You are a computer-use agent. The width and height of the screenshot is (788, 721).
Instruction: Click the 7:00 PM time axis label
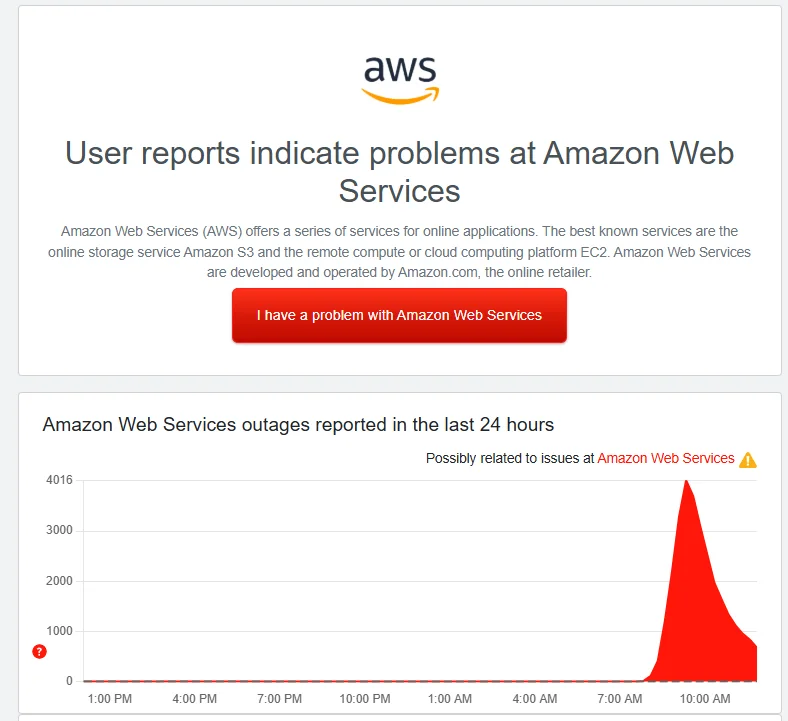tap(280, 699)
